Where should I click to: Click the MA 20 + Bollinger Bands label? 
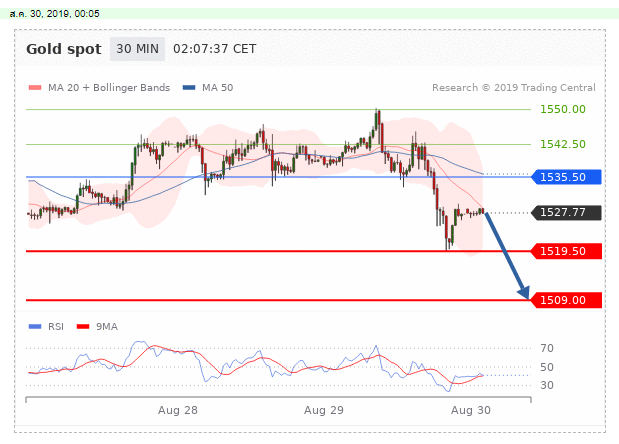109,88
